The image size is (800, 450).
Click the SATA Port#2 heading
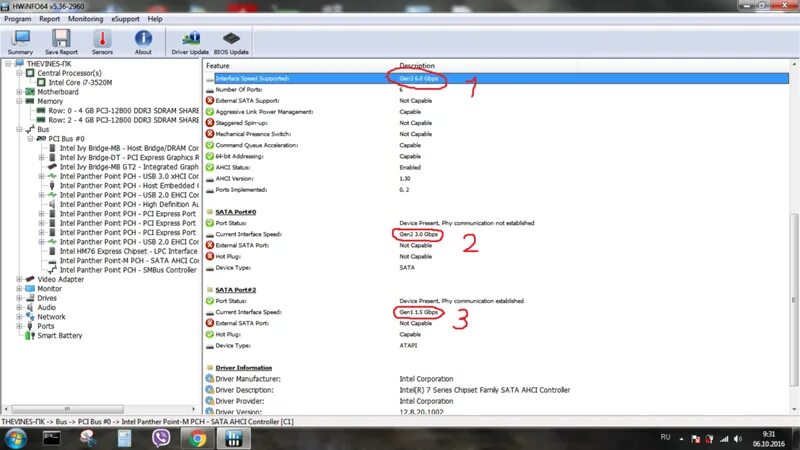(x=236, y=290)
